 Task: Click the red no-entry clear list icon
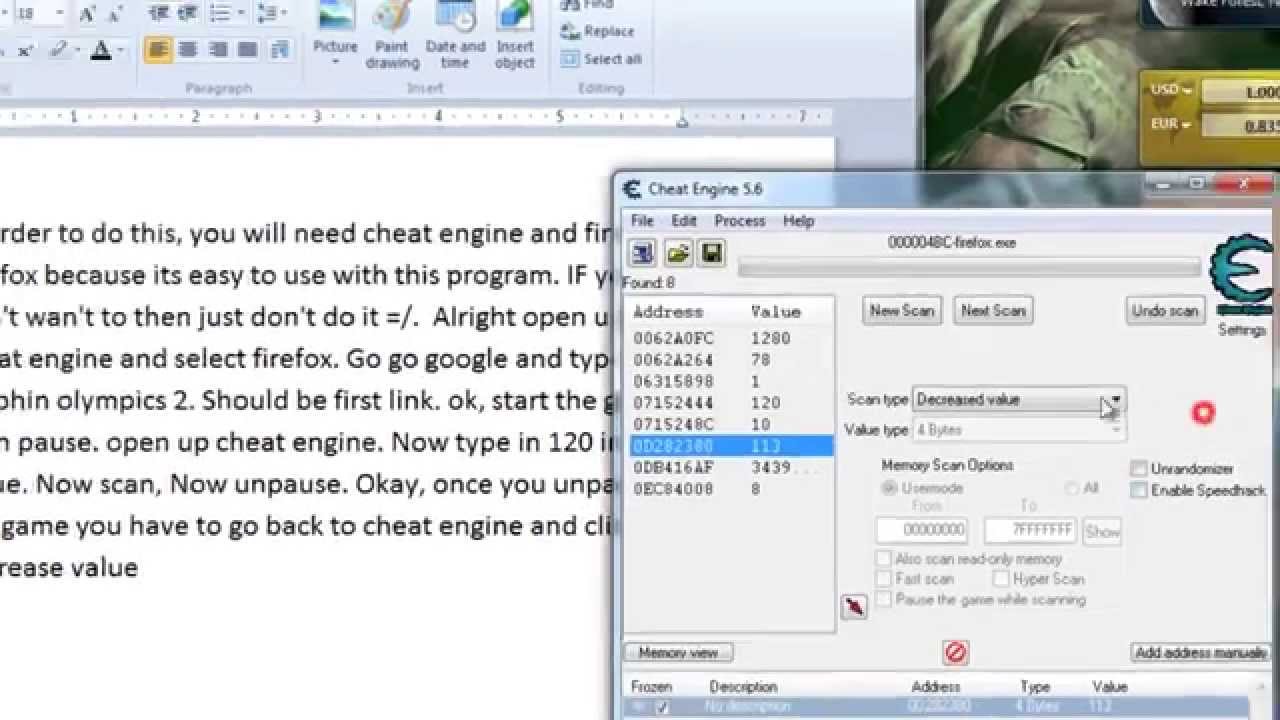[x=955, y=653]
